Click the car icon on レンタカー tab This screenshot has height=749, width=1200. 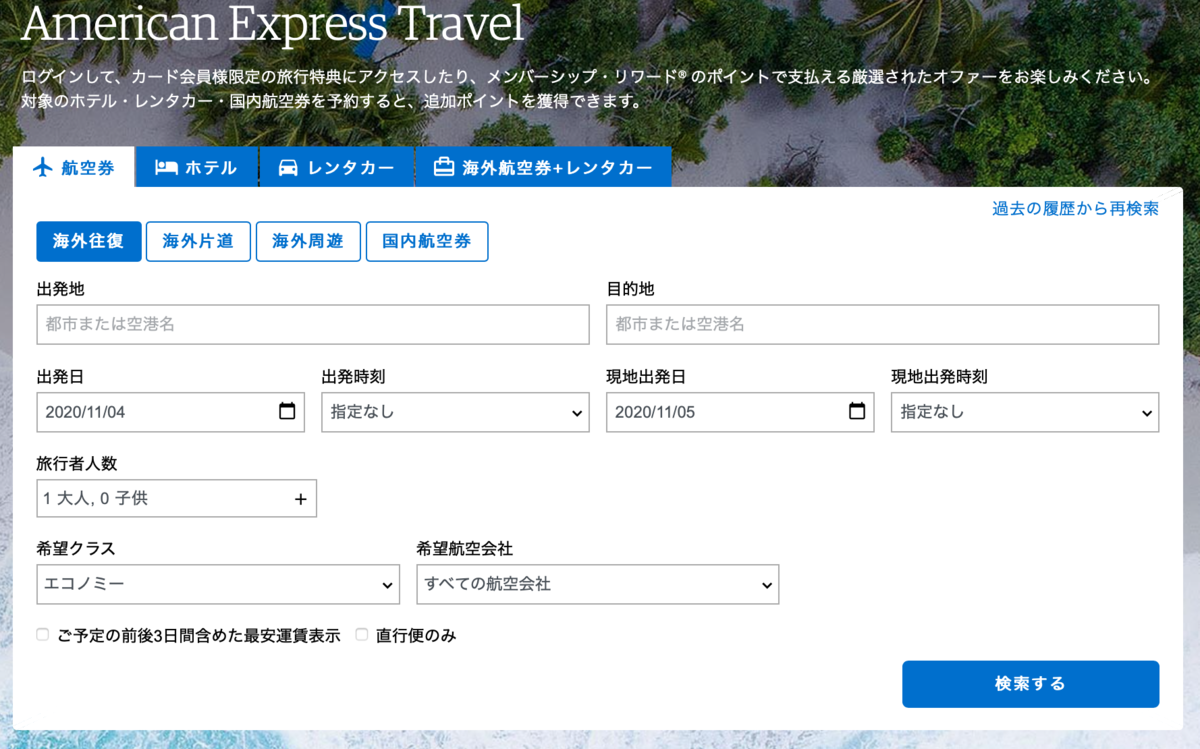[x=288, y=168]
